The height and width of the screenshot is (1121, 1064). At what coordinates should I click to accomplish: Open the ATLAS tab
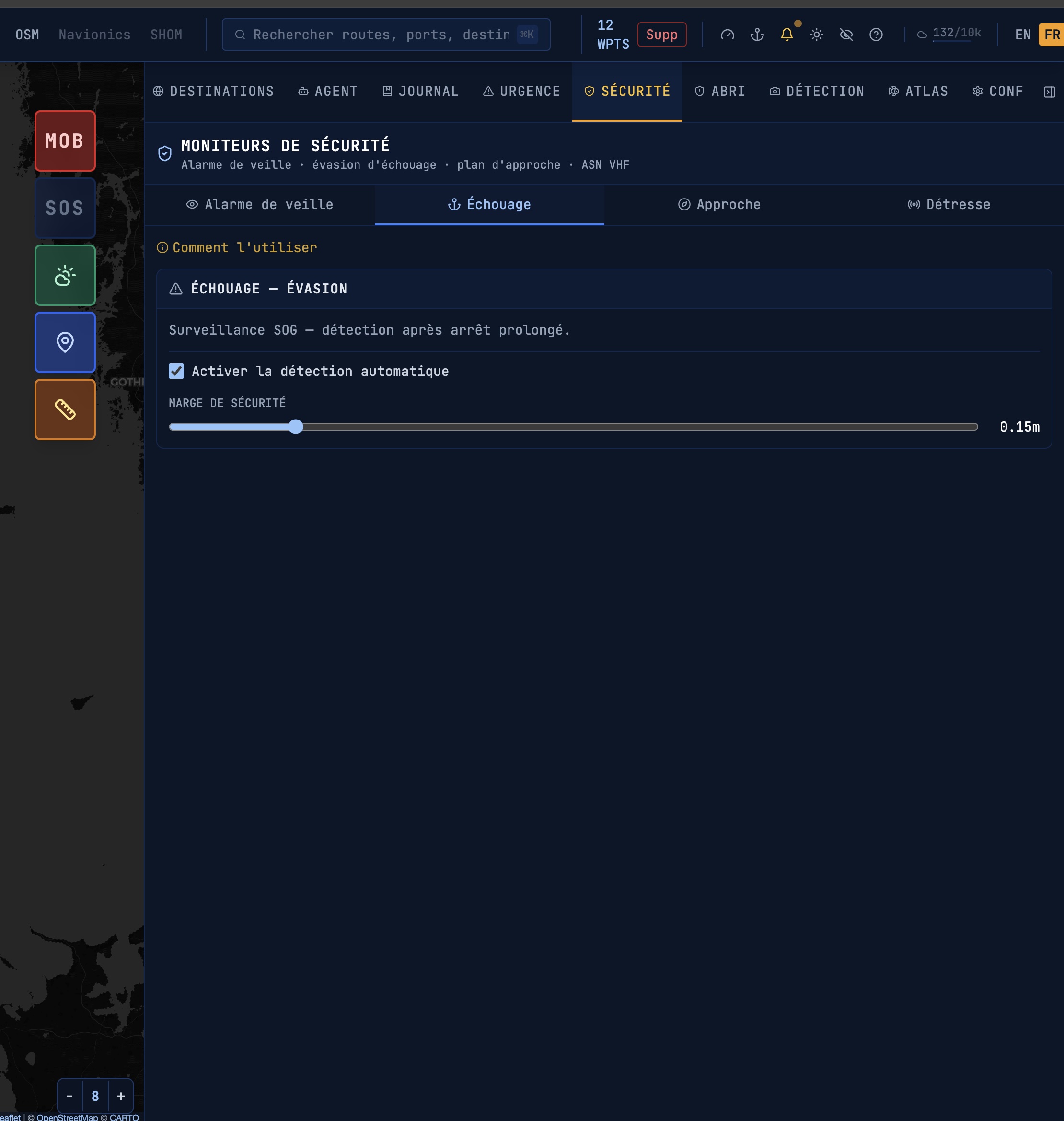coord(918,91)
